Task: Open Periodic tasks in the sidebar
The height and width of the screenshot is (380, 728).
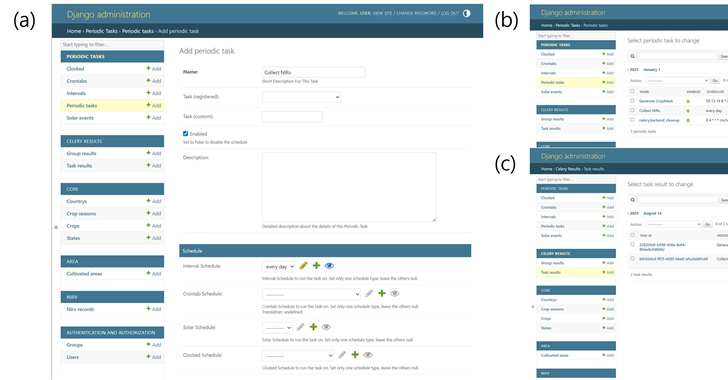Action: tap(82, 105)
